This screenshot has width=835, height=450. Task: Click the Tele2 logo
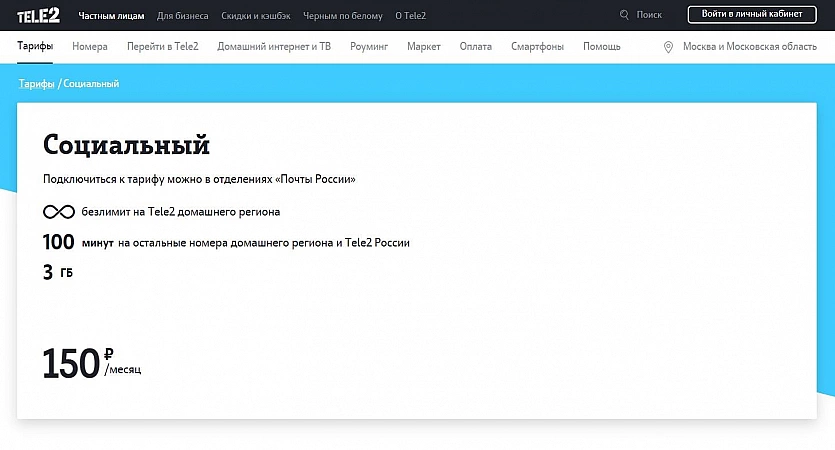point(37,15)
